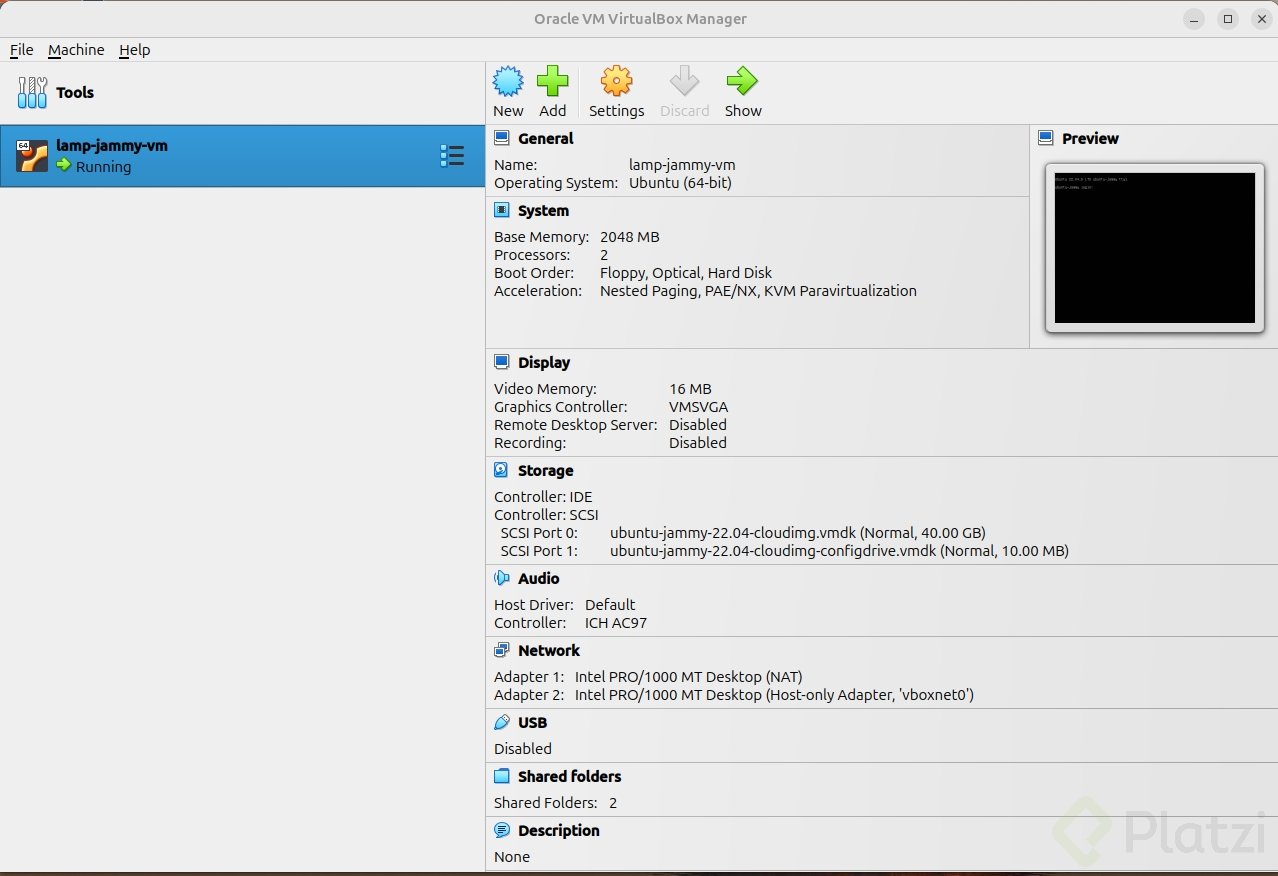Viewport: 1278px width, 876px height.
Task: Click the Shared folders section icon
Action: (x=502, y=776)
